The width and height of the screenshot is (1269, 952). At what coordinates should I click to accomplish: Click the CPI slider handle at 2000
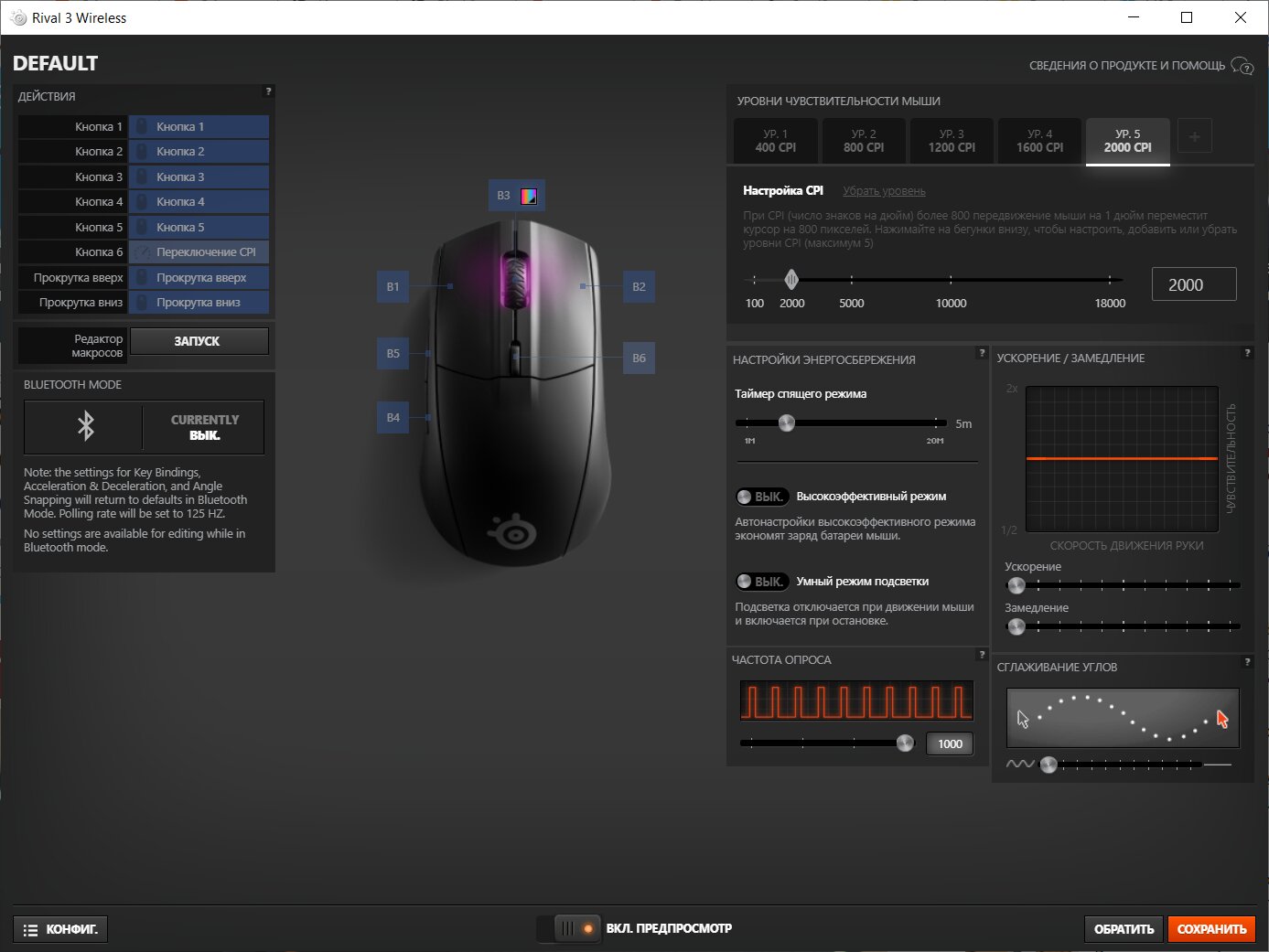click(791, 280)
